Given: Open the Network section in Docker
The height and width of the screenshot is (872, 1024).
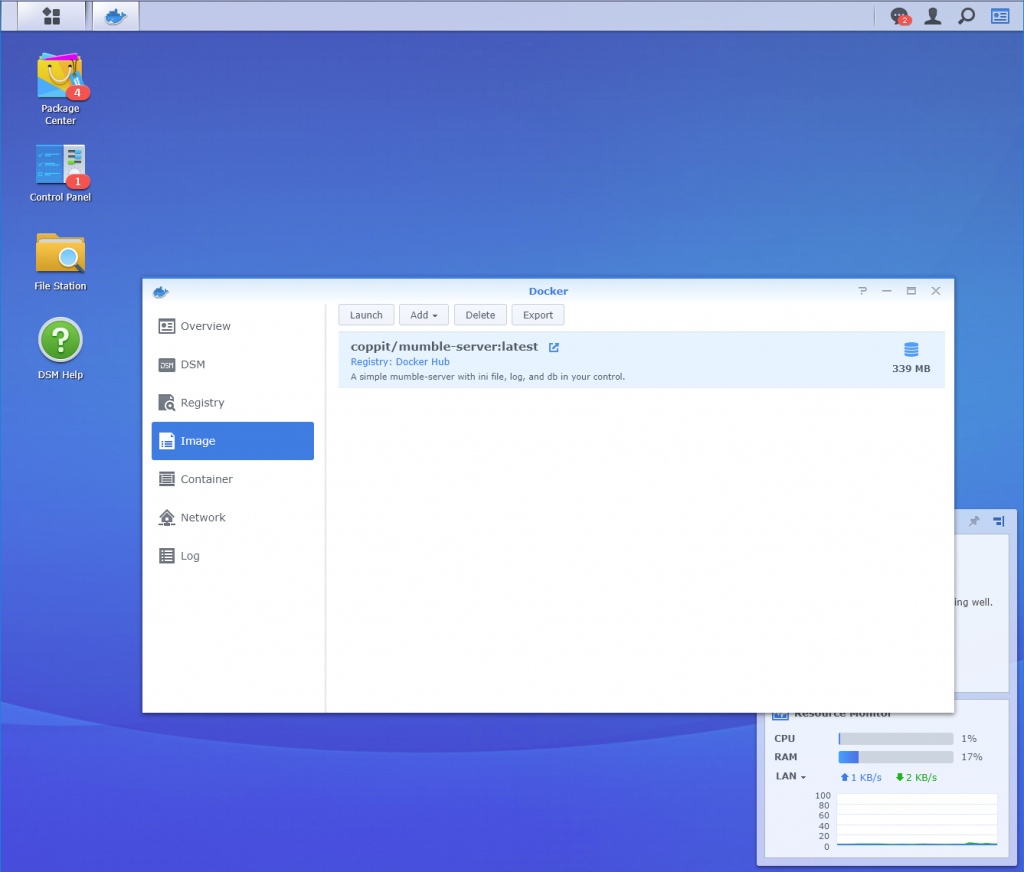Looking at the screenshot, I should point(201,517).
